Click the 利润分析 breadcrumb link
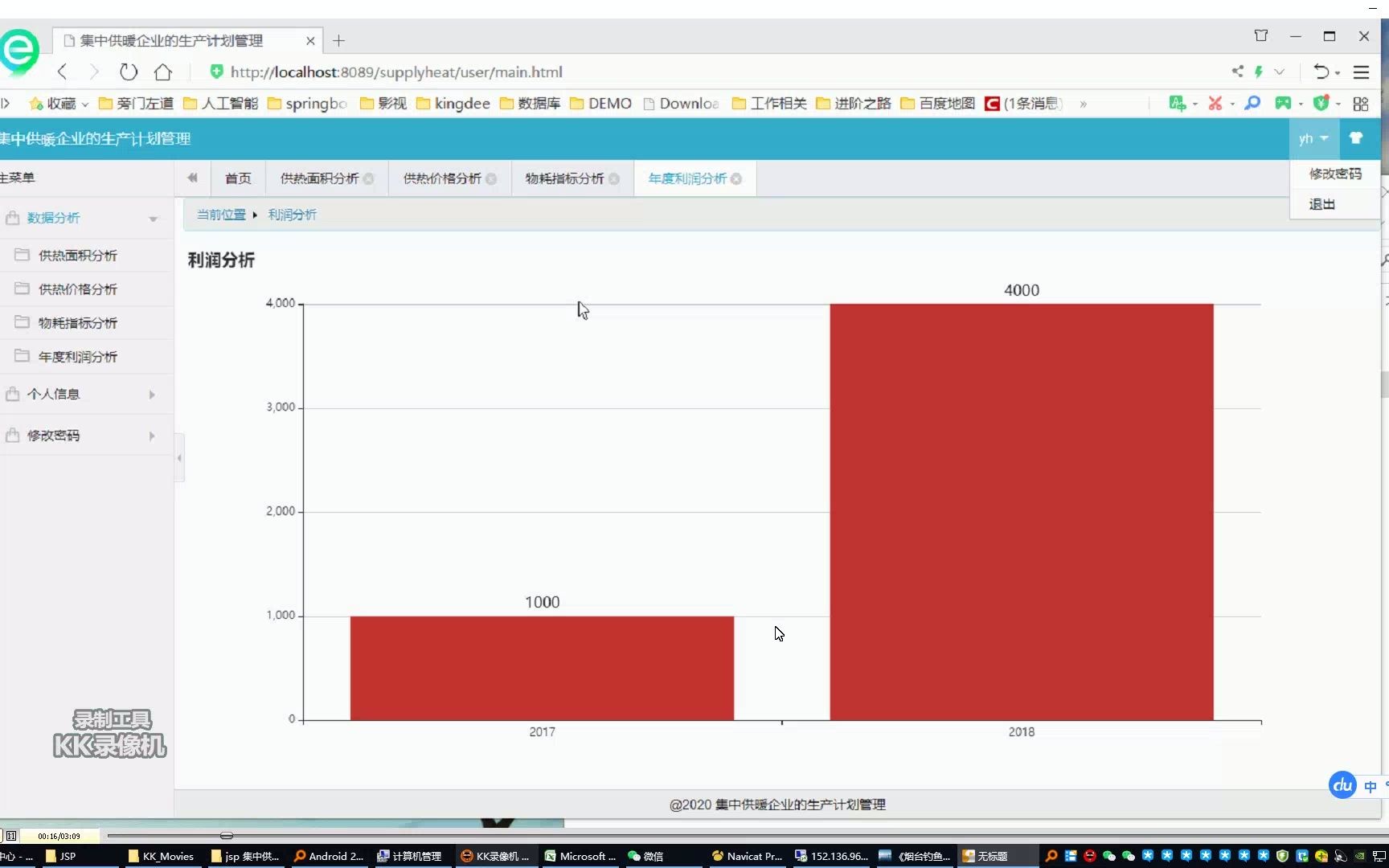This screenshot has width=1389, height=868. click(x=292, y=215)
